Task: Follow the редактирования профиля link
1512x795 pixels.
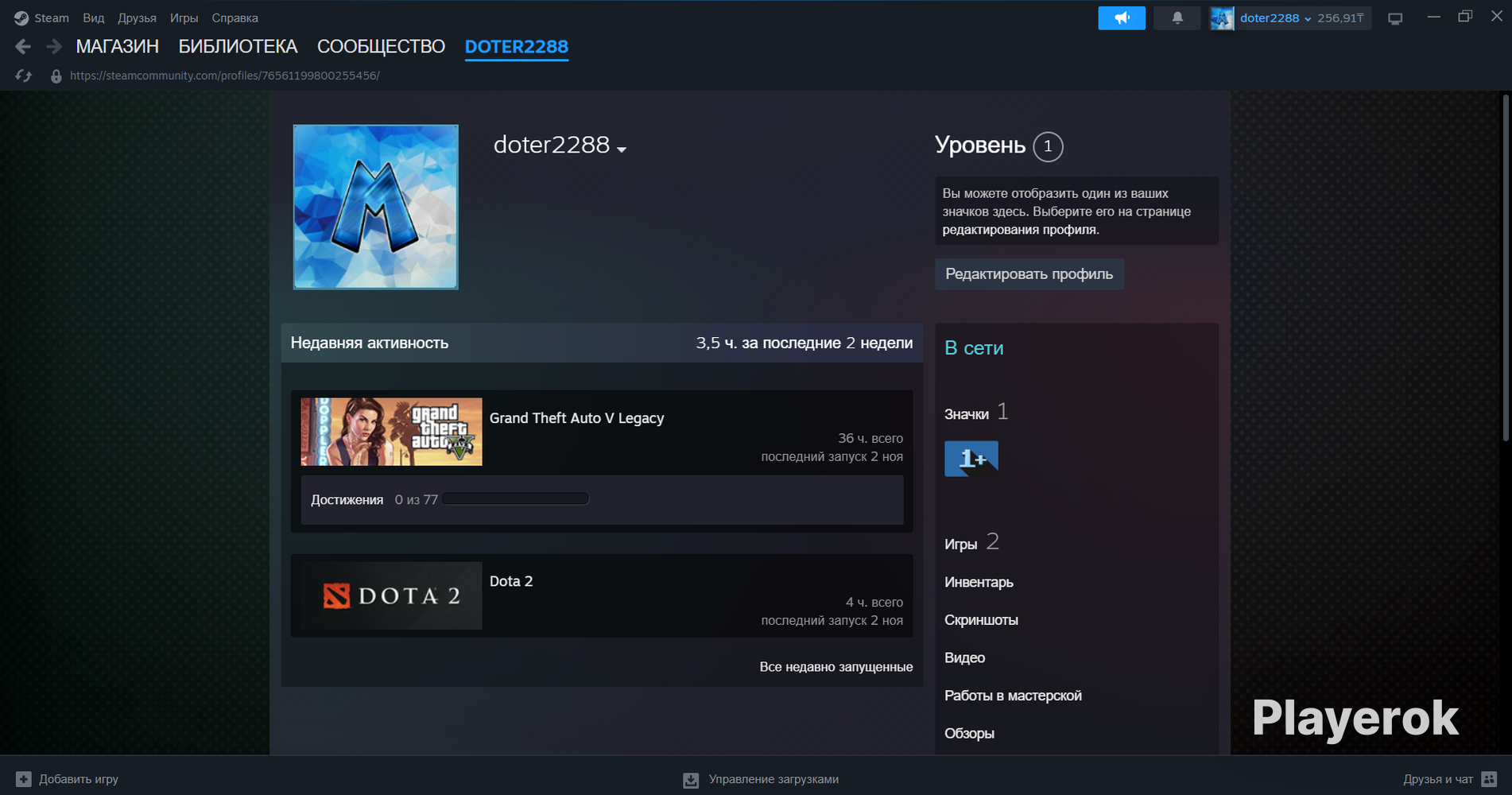Action: tap(1021, 230)
